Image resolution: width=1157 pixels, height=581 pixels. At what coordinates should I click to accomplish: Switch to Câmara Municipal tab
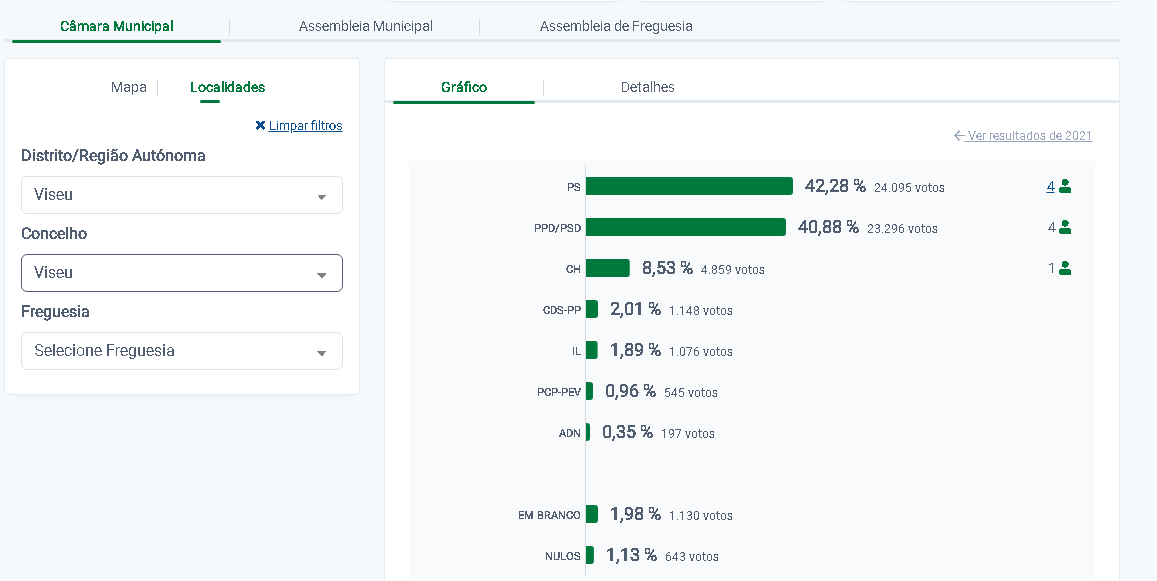[x=116, y=26]
